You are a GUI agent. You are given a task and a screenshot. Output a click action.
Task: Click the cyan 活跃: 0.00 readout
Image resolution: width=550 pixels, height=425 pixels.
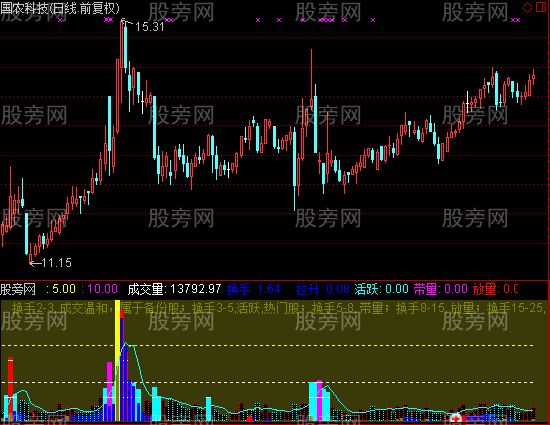(x=382, y=289)
